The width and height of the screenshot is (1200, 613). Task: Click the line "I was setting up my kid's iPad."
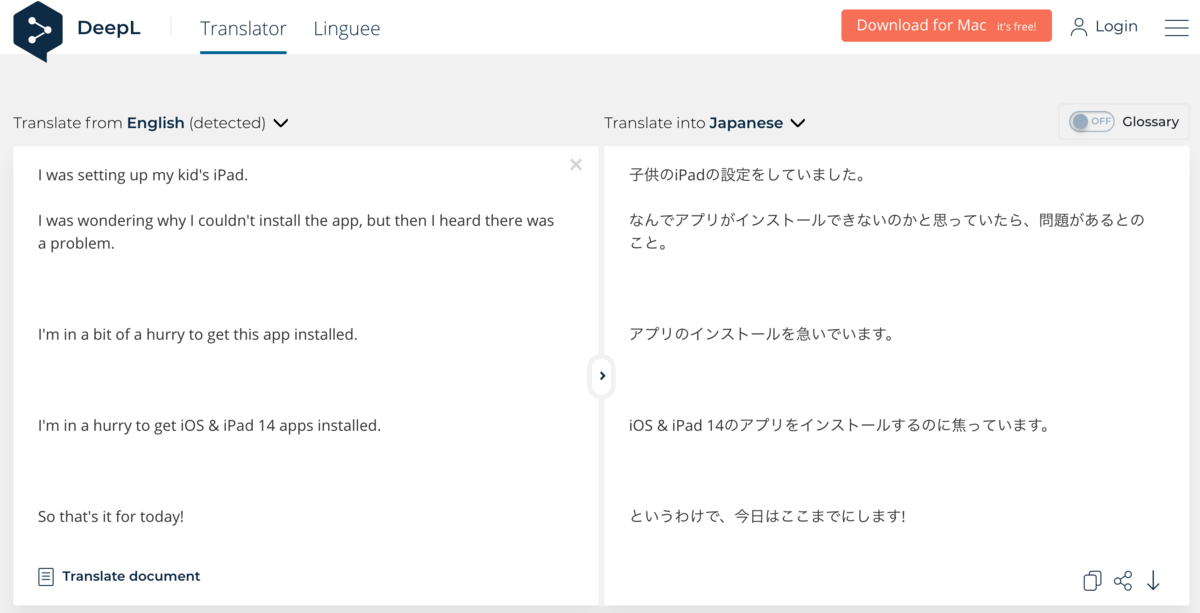click(x=143, y=175)
